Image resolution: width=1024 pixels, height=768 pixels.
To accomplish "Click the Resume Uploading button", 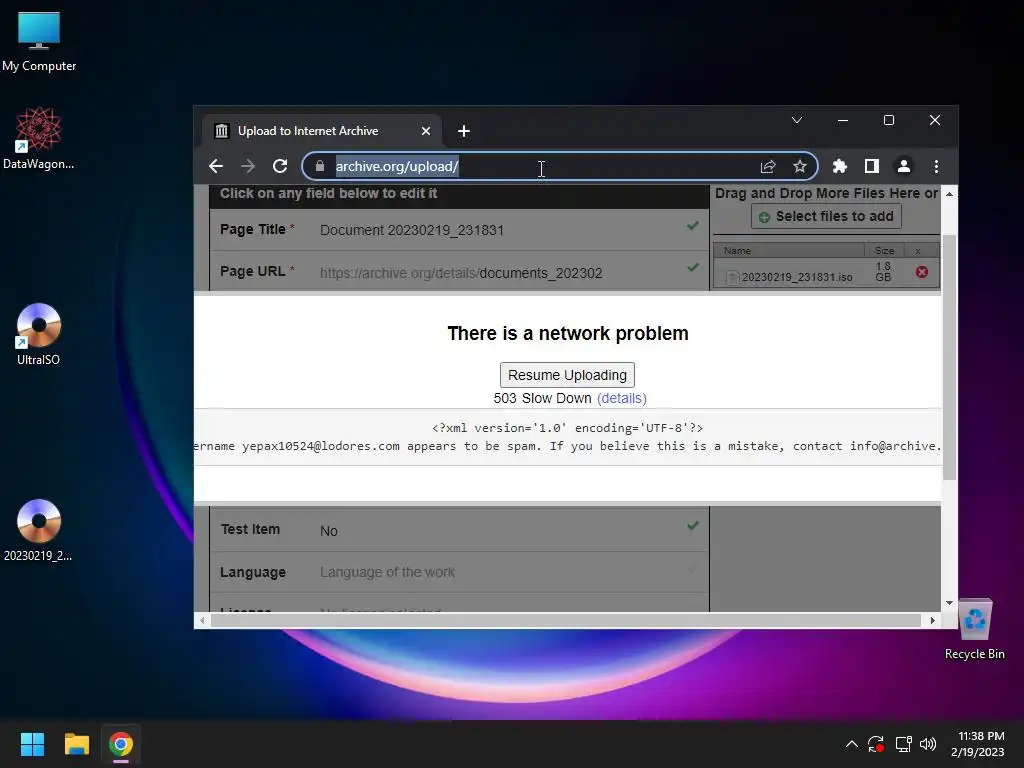I will 567,375.
